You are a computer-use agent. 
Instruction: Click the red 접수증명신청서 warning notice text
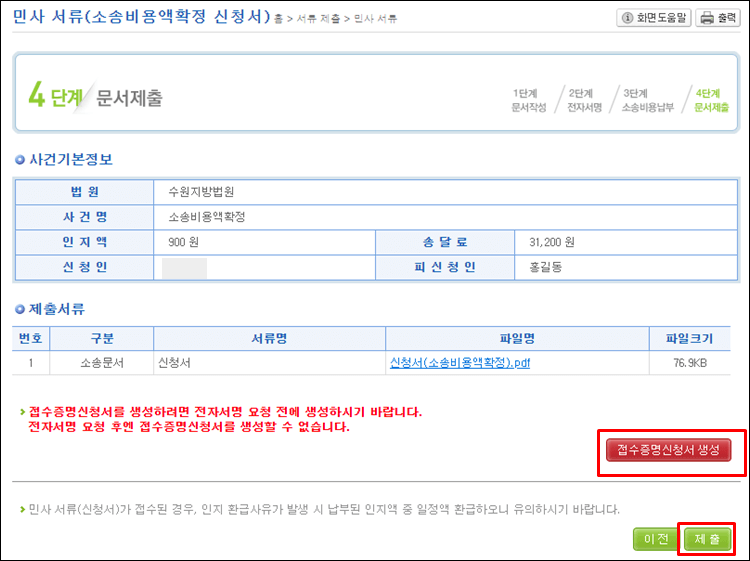225,419
